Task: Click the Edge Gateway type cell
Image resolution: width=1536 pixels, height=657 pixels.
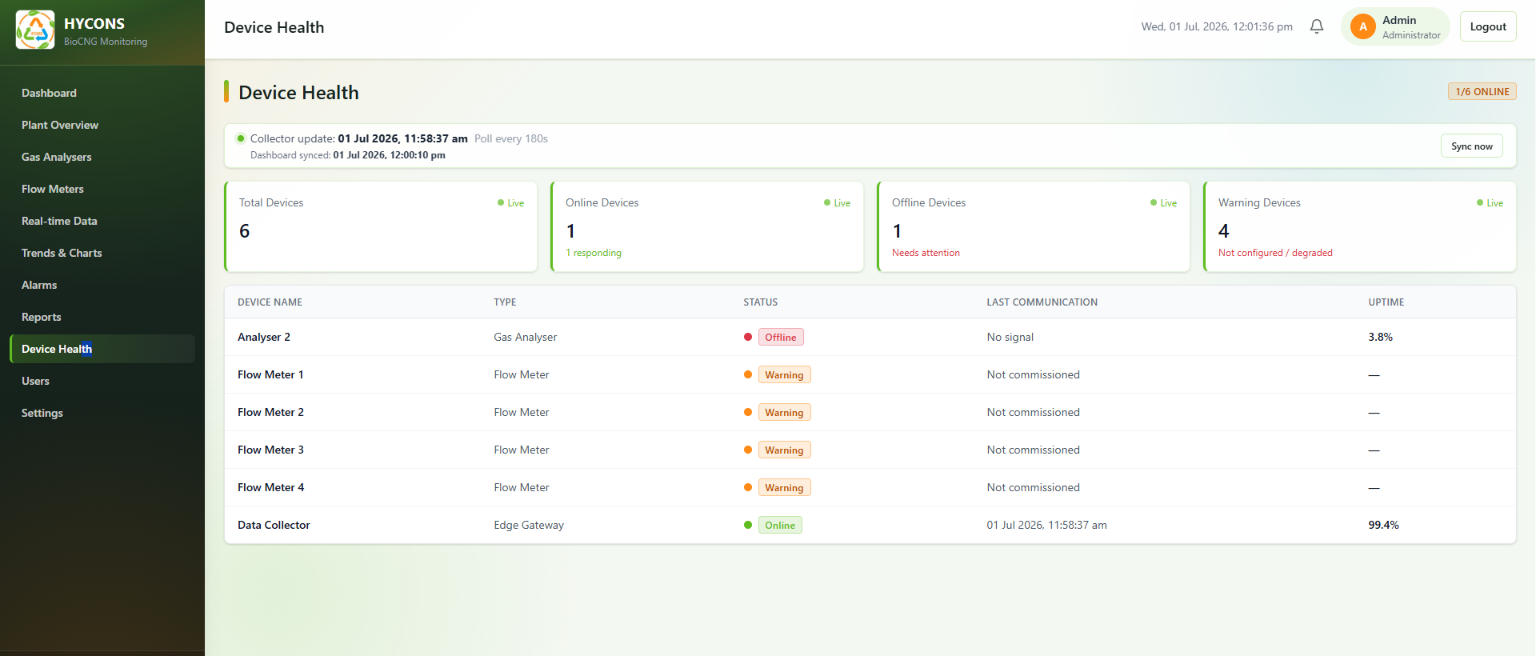Action: click(x=529, y=525)
